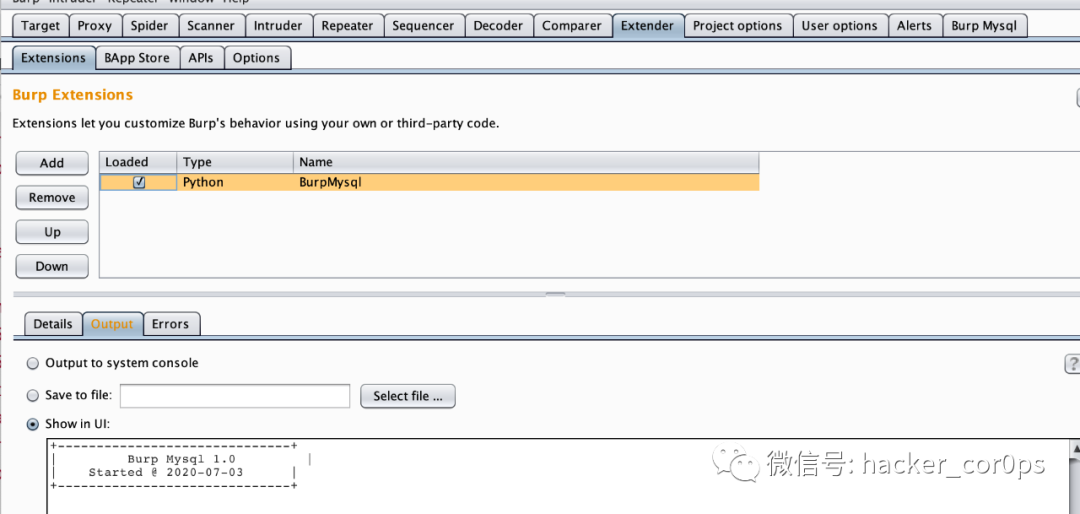Select the Intruder tab
This screenshot has height=514, width=1080.
click(x=278, y=25)
